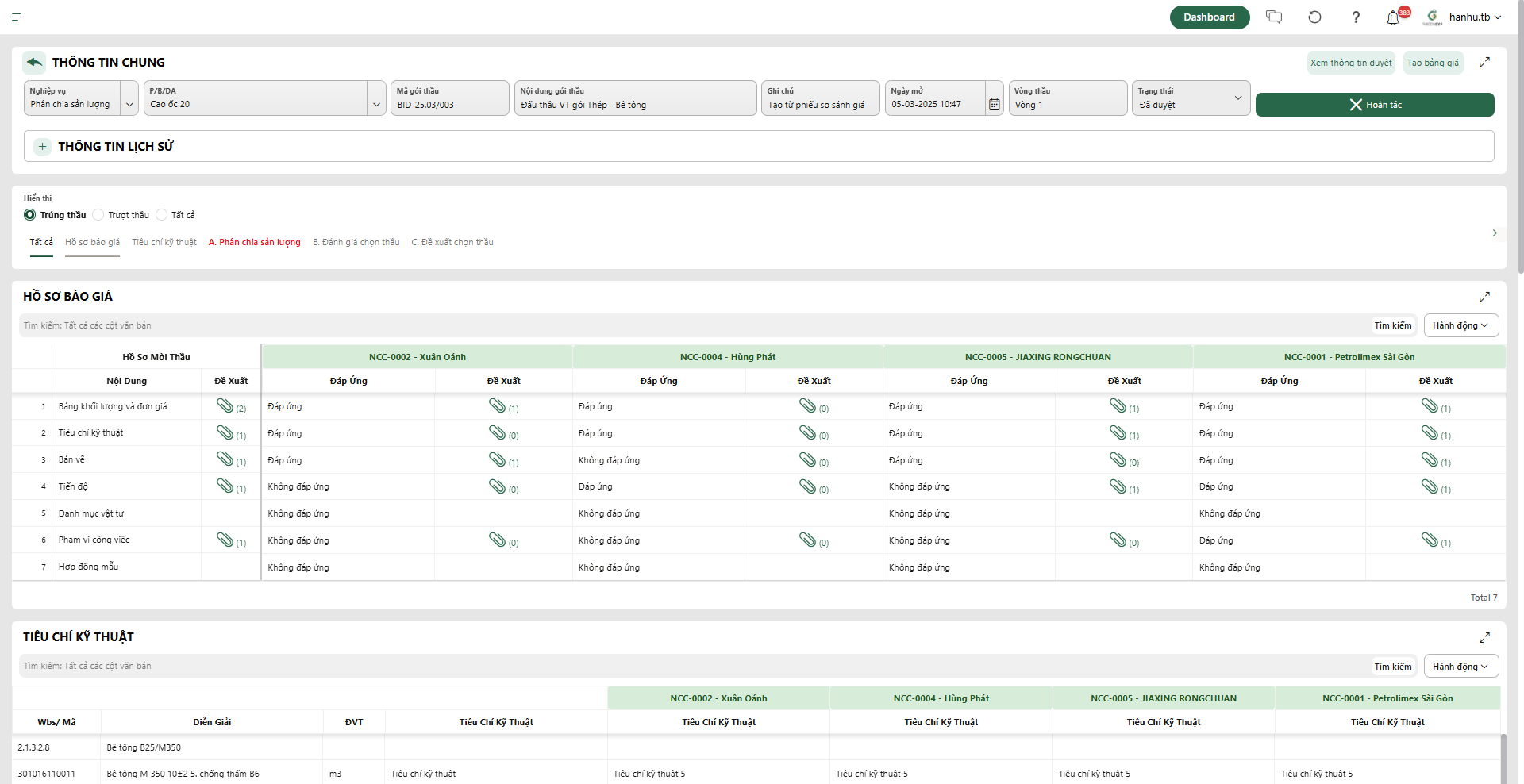Click Tìm kiếm button in TIÊU CHÍ KỸ THUẬT
1524x784 pixels.
coord(1393,667)
